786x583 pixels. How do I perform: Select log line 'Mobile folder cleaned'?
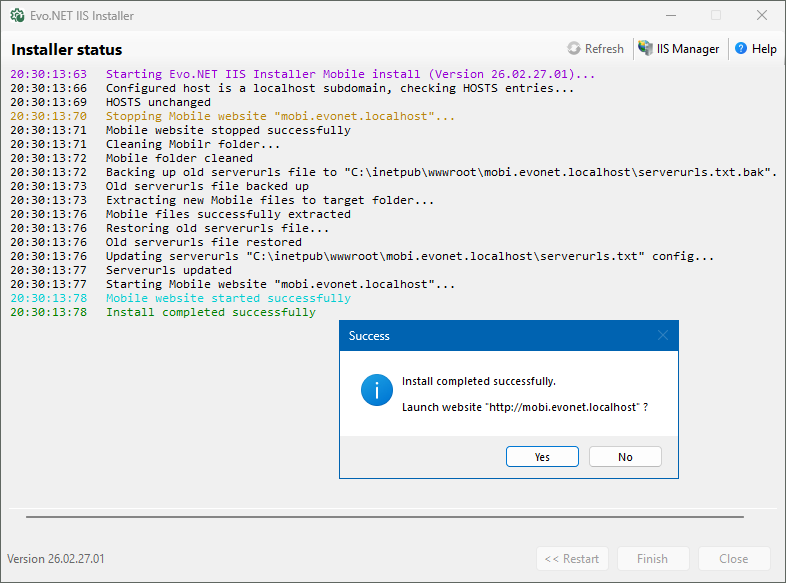coord(179,158)
